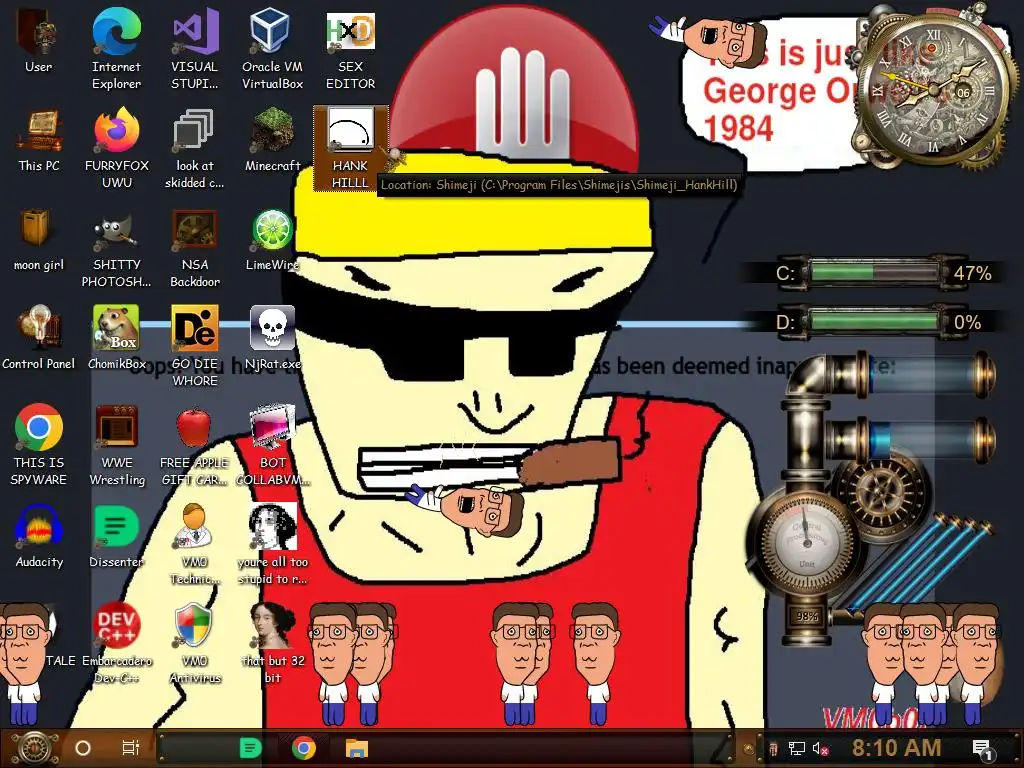The height and width of the screenshot is (768, 1024).
Task: Open the VISUAL STUPI... icon
Action: click(x=195, y=49)
